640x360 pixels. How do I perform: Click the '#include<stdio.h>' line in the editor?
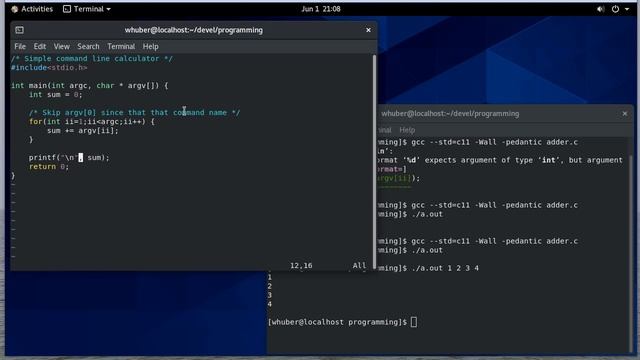(49, 68)
